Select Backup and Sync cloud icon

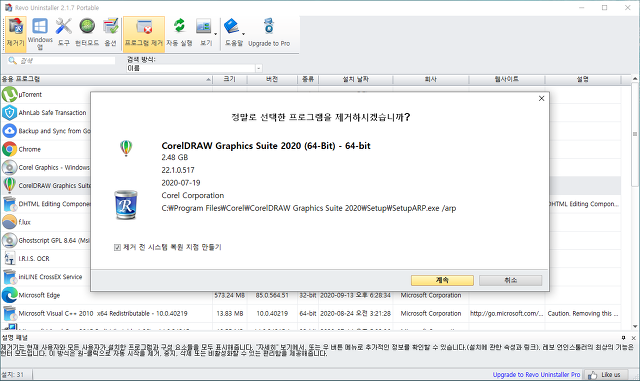[x=9, y=131]
